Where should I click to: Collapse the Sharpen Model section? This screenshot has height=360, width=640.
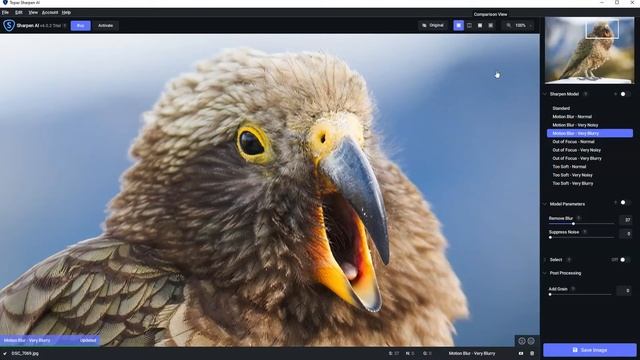pyautogui.click(x=545, y=94)
